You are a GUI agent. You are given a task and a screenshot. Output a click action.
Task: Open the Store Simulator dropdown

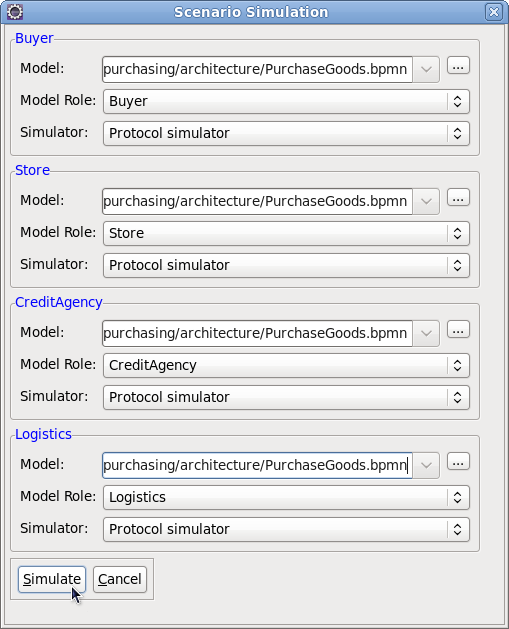coord(286,265)
